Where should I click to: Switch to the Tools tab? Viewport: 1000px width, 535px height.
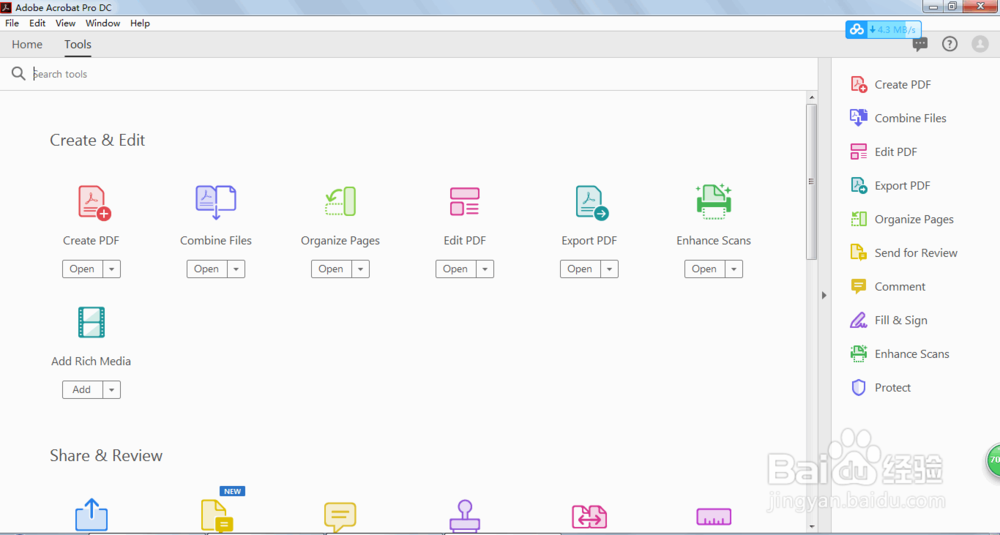[78, 45]
